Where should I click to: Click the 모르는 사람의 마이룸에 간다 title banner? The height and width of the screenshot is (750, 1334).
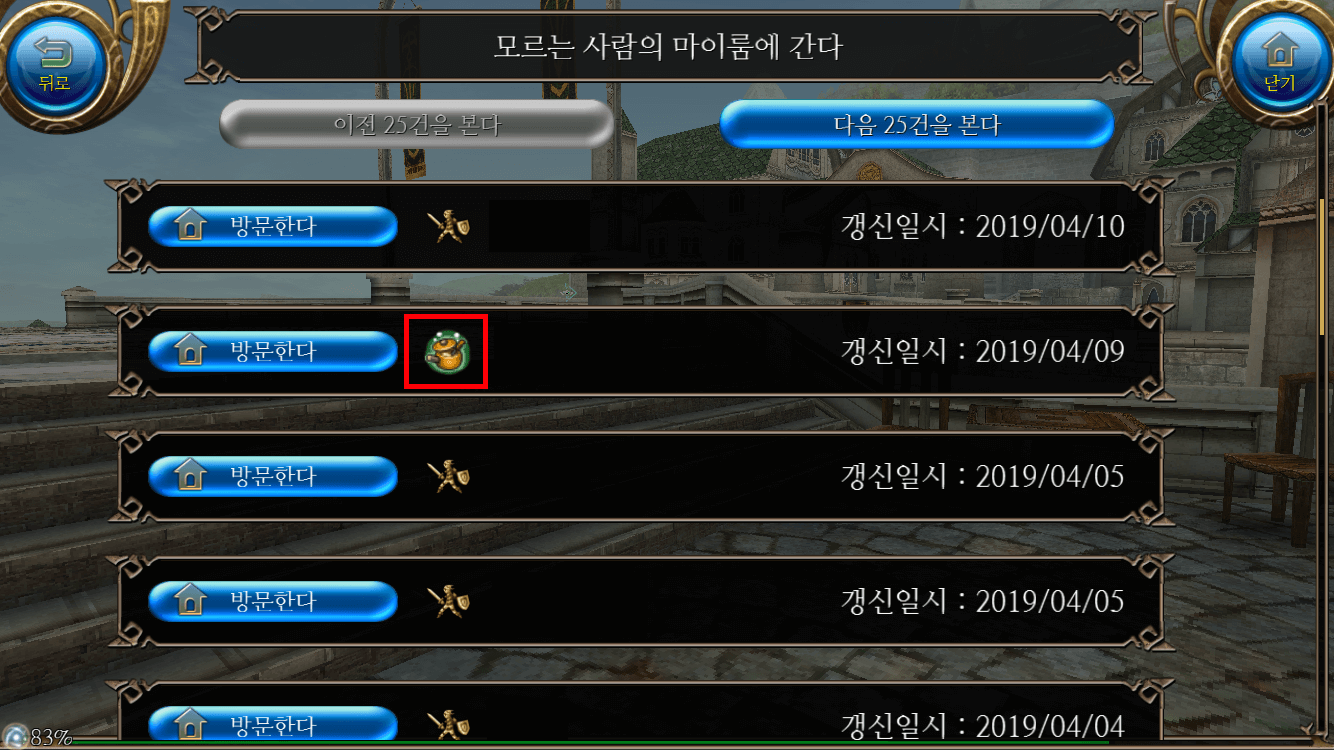coord(669,46)
